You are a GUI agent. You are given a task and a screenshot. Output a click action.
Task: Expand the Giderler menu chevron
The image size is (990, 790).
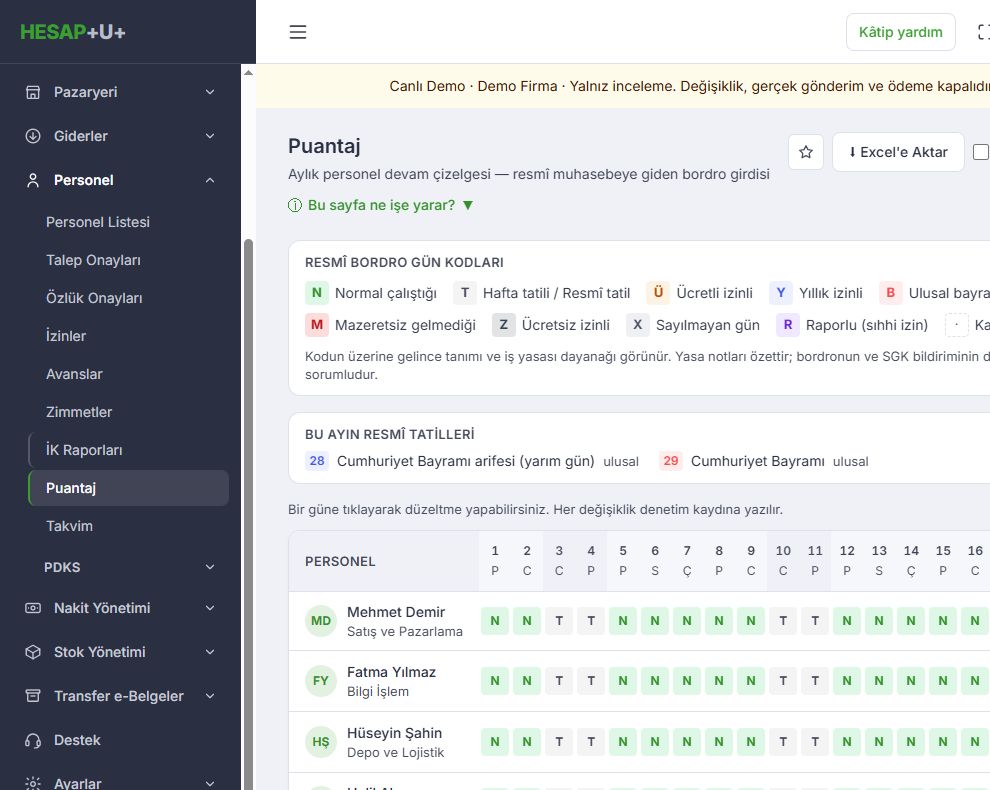[210, 136]
